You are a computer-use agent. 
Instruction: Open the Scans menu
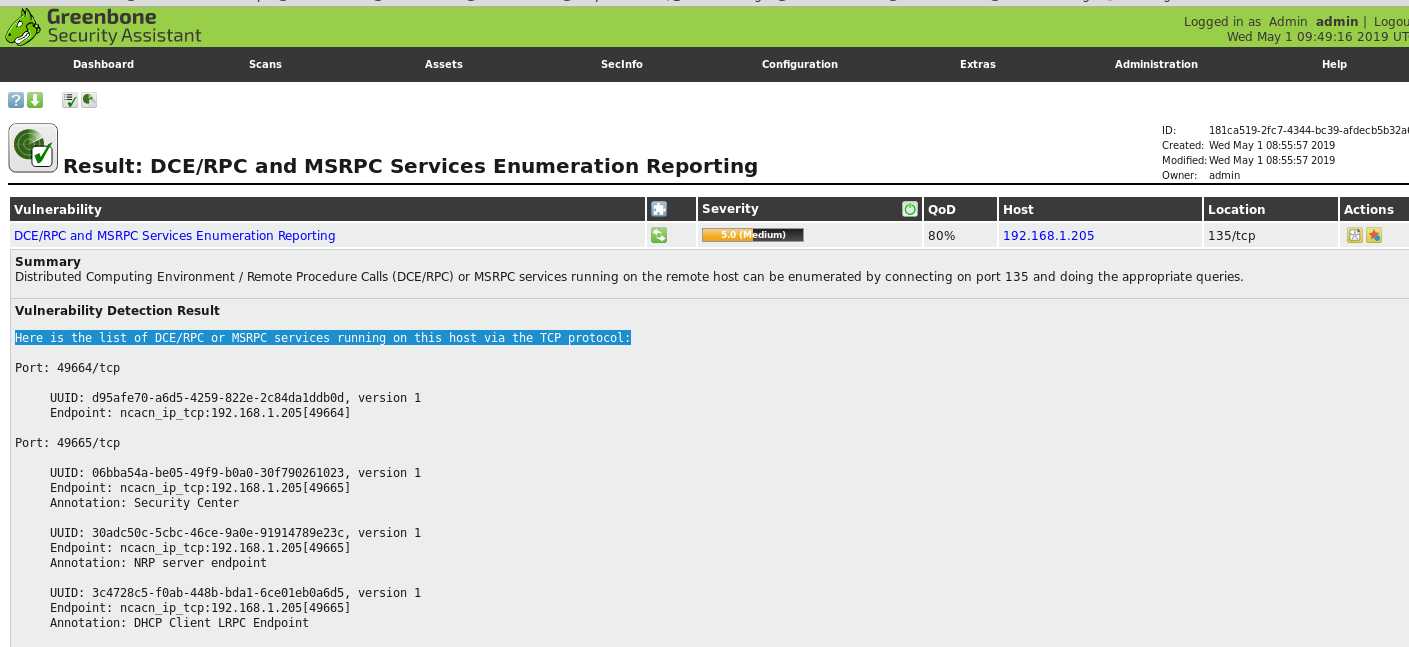pos(265,64)
